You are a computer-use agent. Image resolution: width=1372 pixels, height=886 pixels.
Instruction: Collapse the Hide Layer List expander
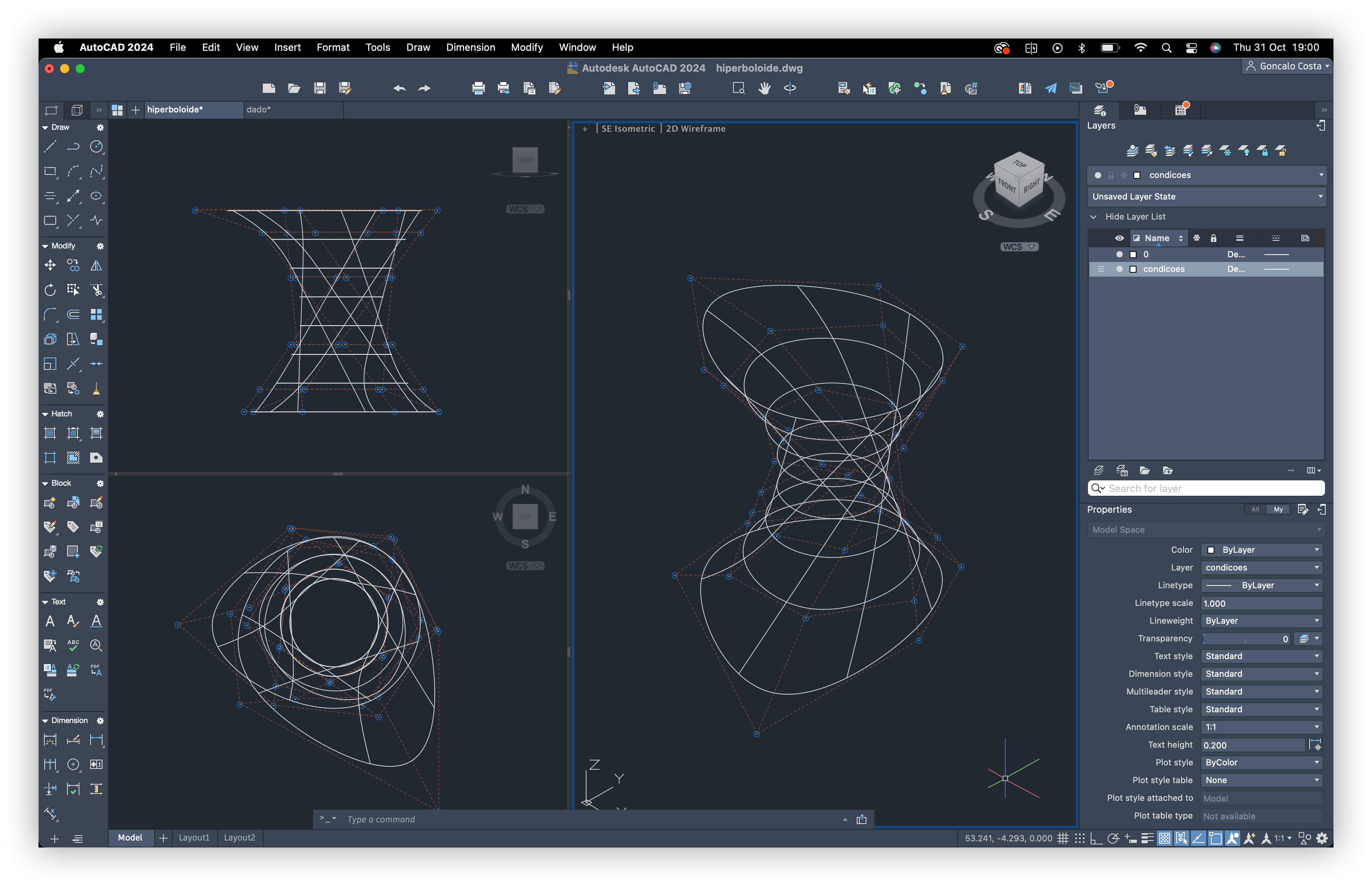1093,217
